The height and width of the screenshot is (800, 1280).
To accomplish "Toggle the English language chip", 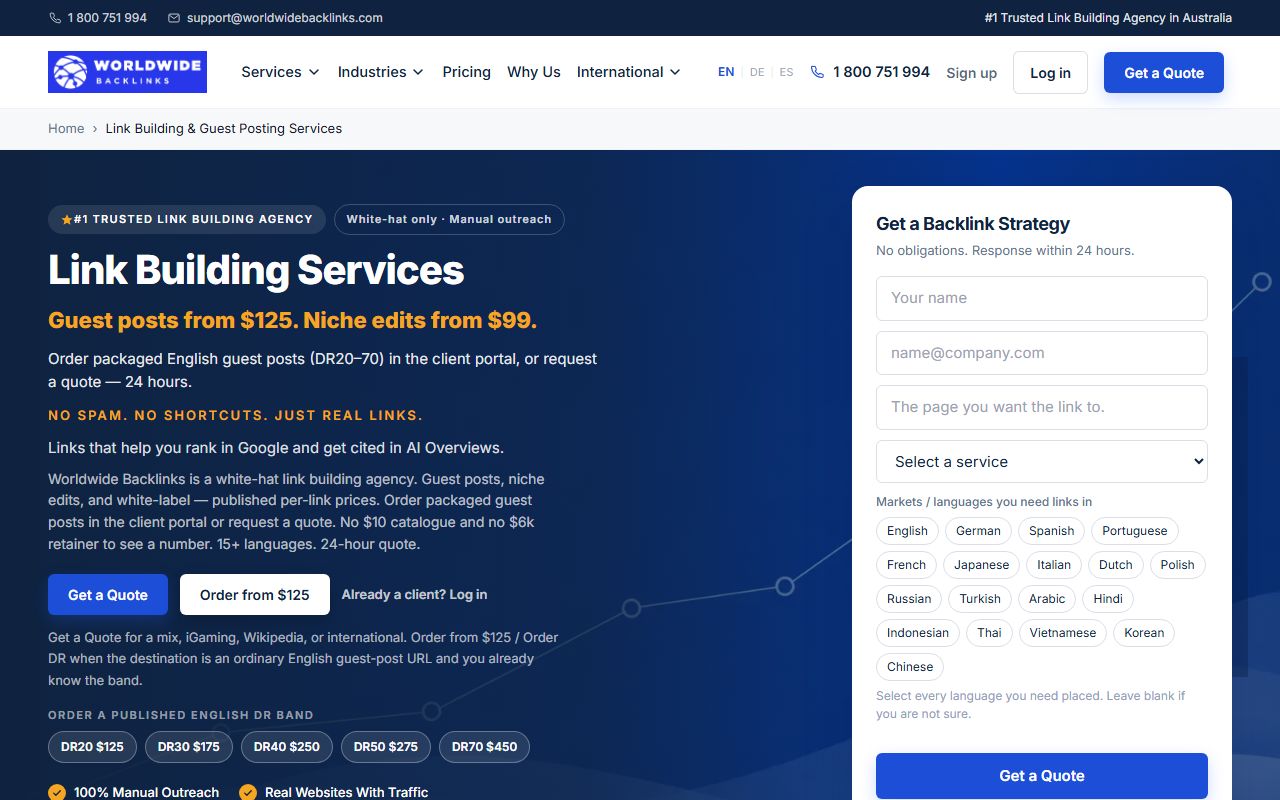I will 907,531.
